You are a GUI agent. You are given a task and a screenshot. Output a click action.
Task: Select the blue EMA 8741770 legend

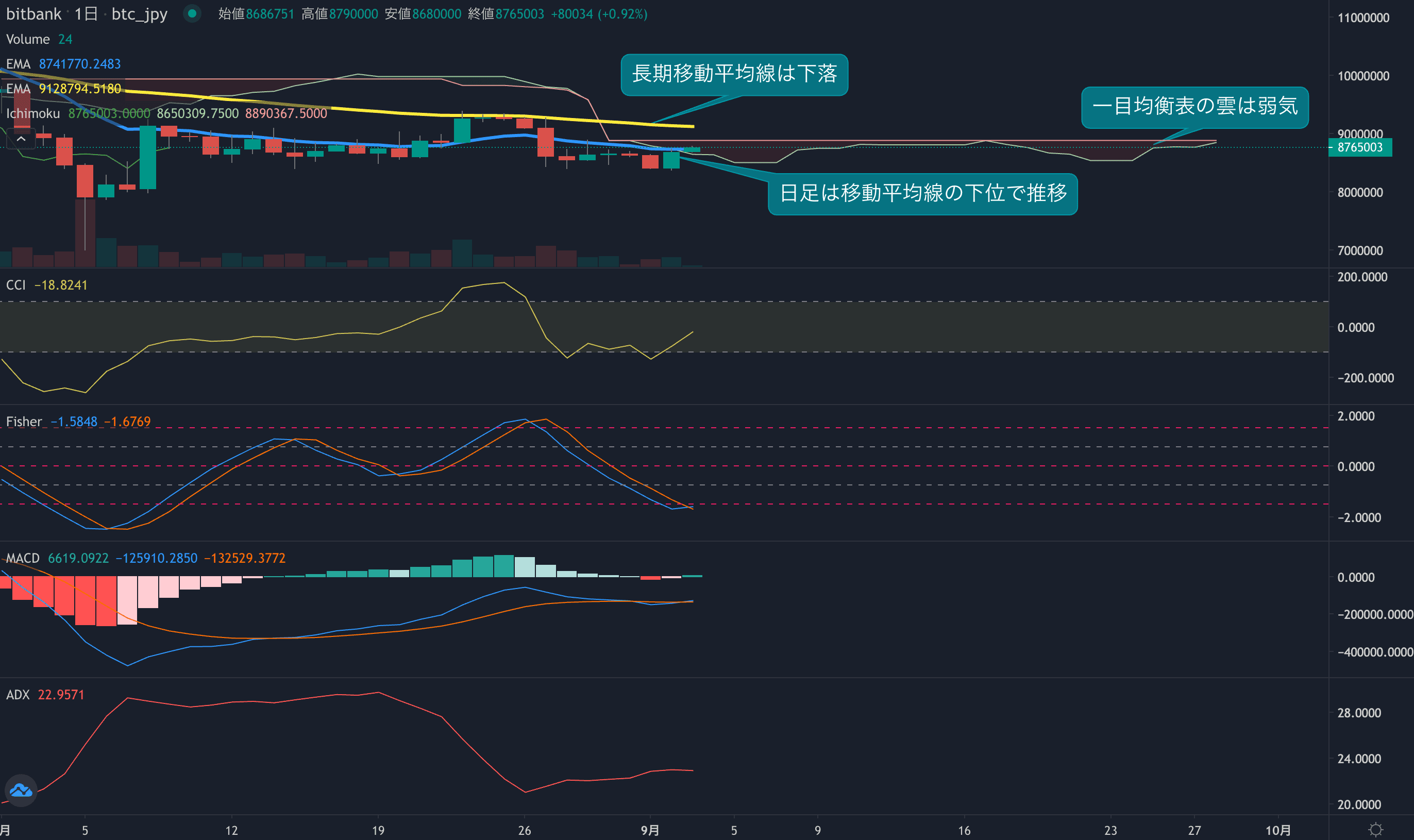[x=18, y=64]
